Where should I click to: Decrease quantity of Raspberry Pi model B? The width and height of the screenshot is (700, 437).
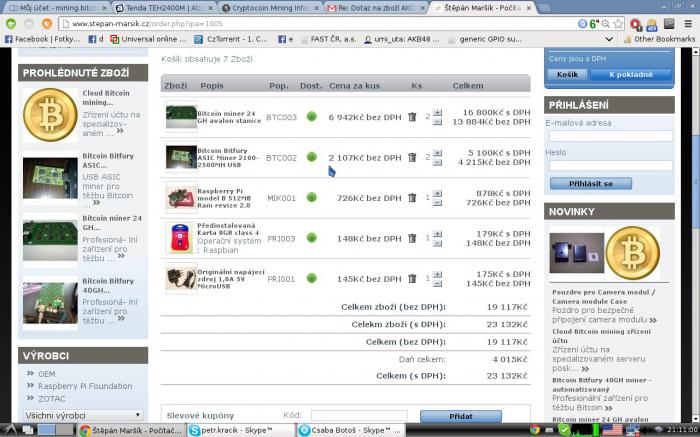[x=438, y=202]
